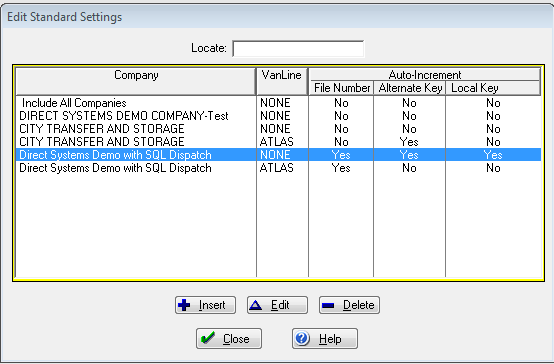Click the Local Key column header
554x364 pixels.
click(x=493, y=88)
